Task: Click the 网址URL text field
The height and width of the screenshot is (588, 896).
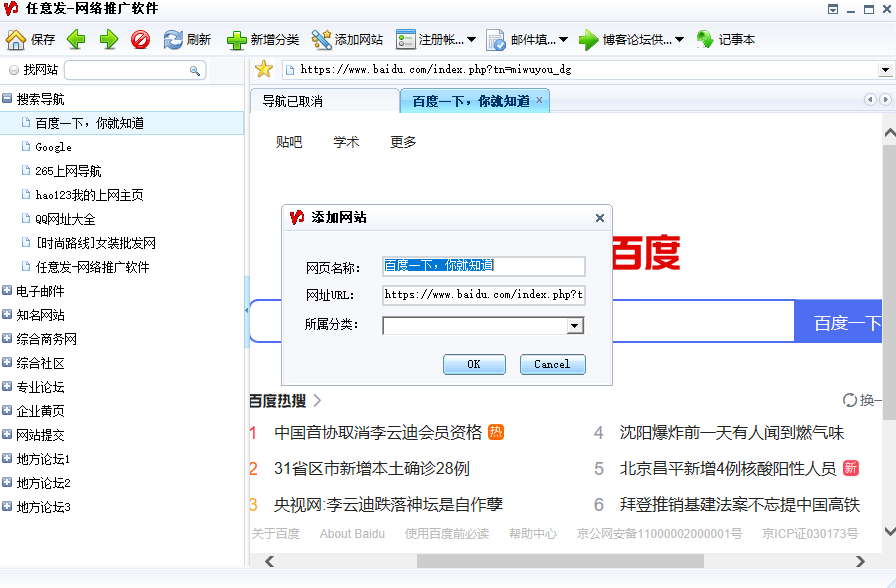Action: [483, 295]
